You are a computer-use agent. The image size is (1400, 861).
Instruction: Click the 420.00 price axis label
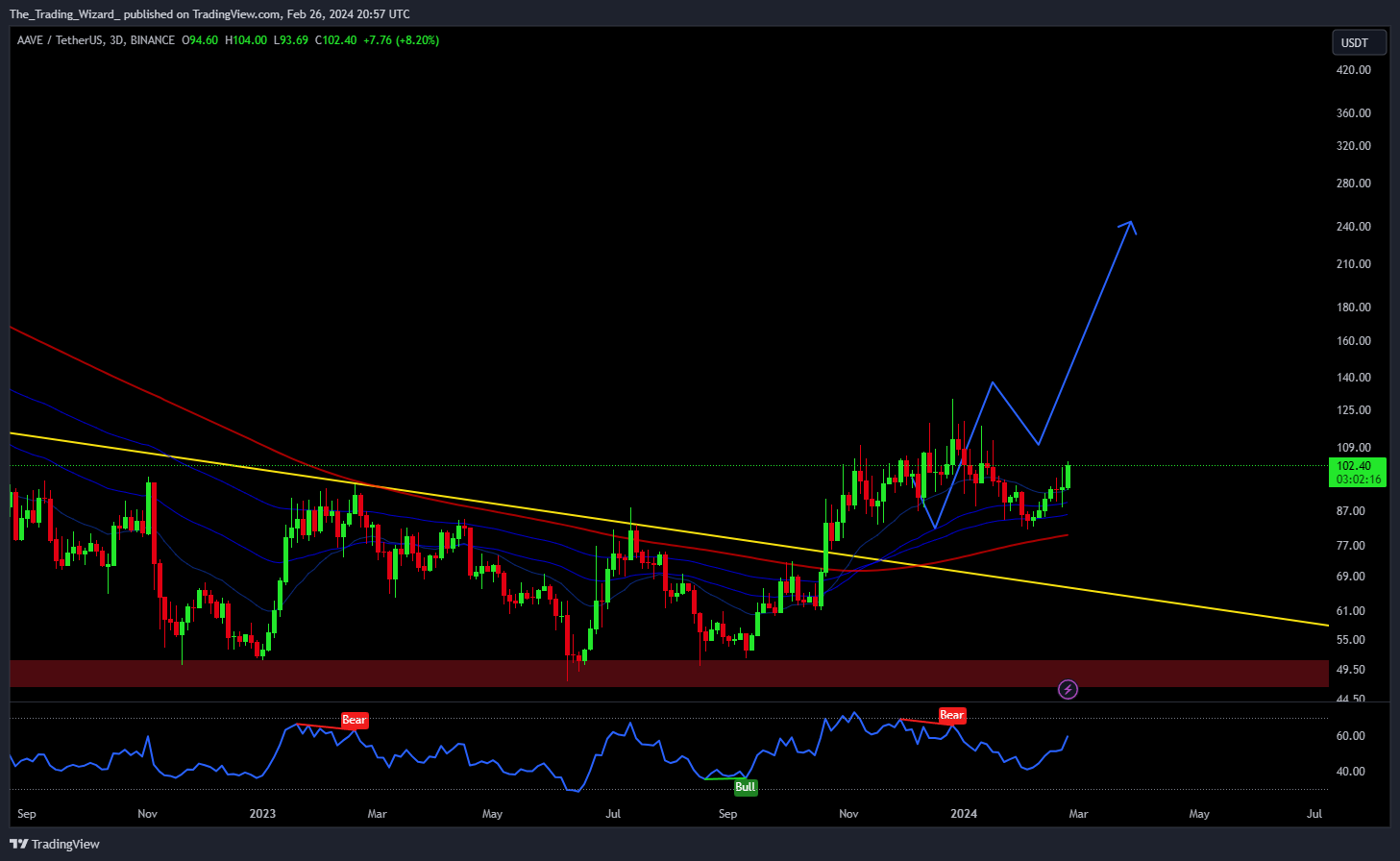coord(1353,70)
